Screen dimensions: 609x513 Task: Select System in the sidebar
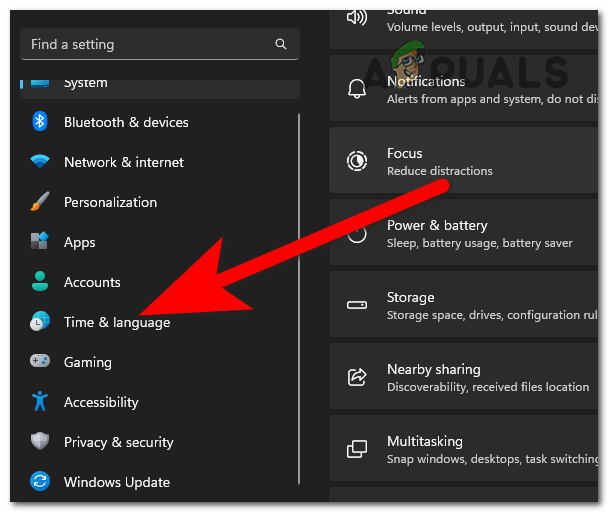pos(160,89)
